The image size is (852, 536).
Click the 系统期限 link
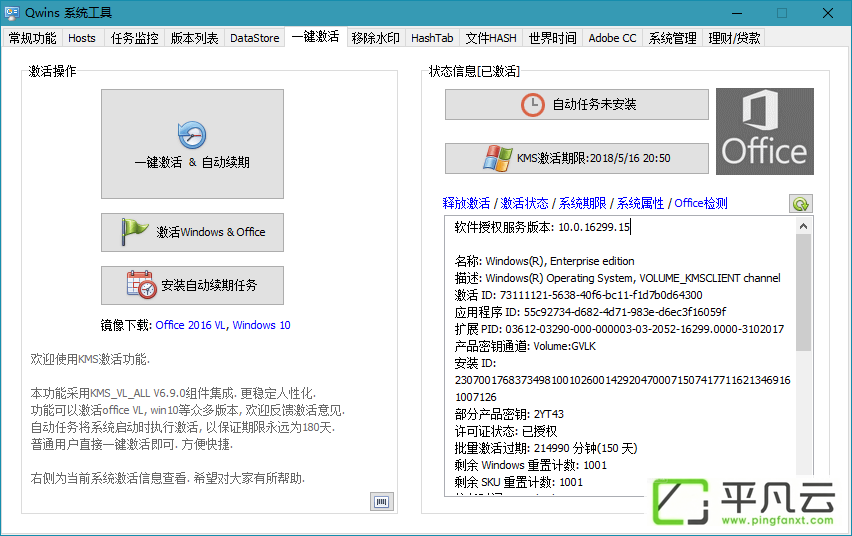click(x=582, y=203)
